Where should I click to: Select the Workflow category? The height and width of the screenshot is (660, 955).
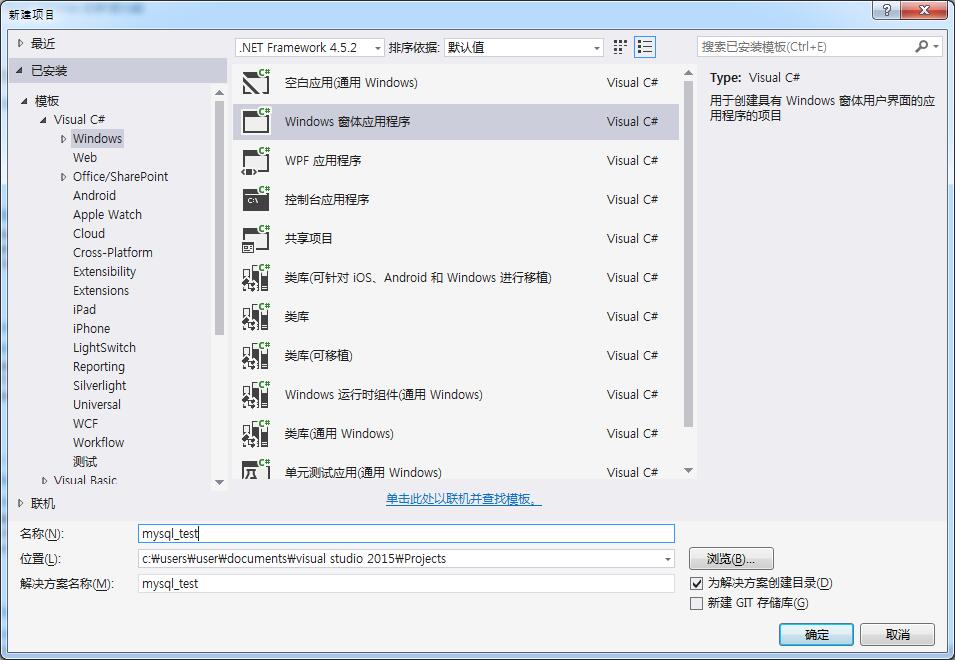coord(98,442)
